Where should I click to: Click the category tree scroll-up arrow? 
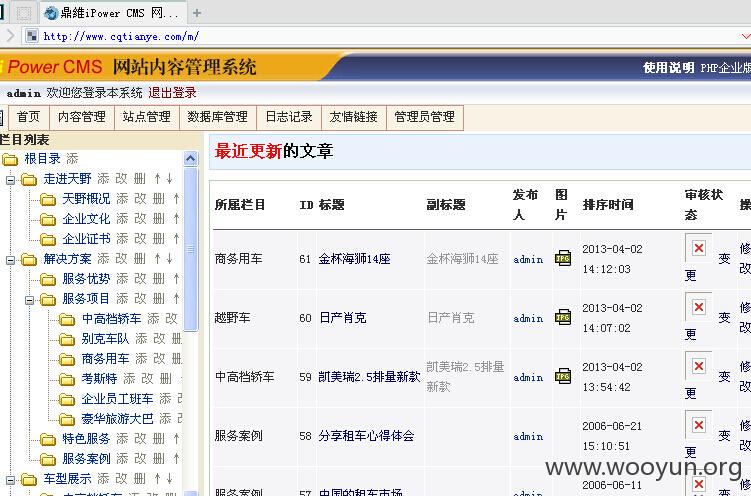(x=191, y=159)
